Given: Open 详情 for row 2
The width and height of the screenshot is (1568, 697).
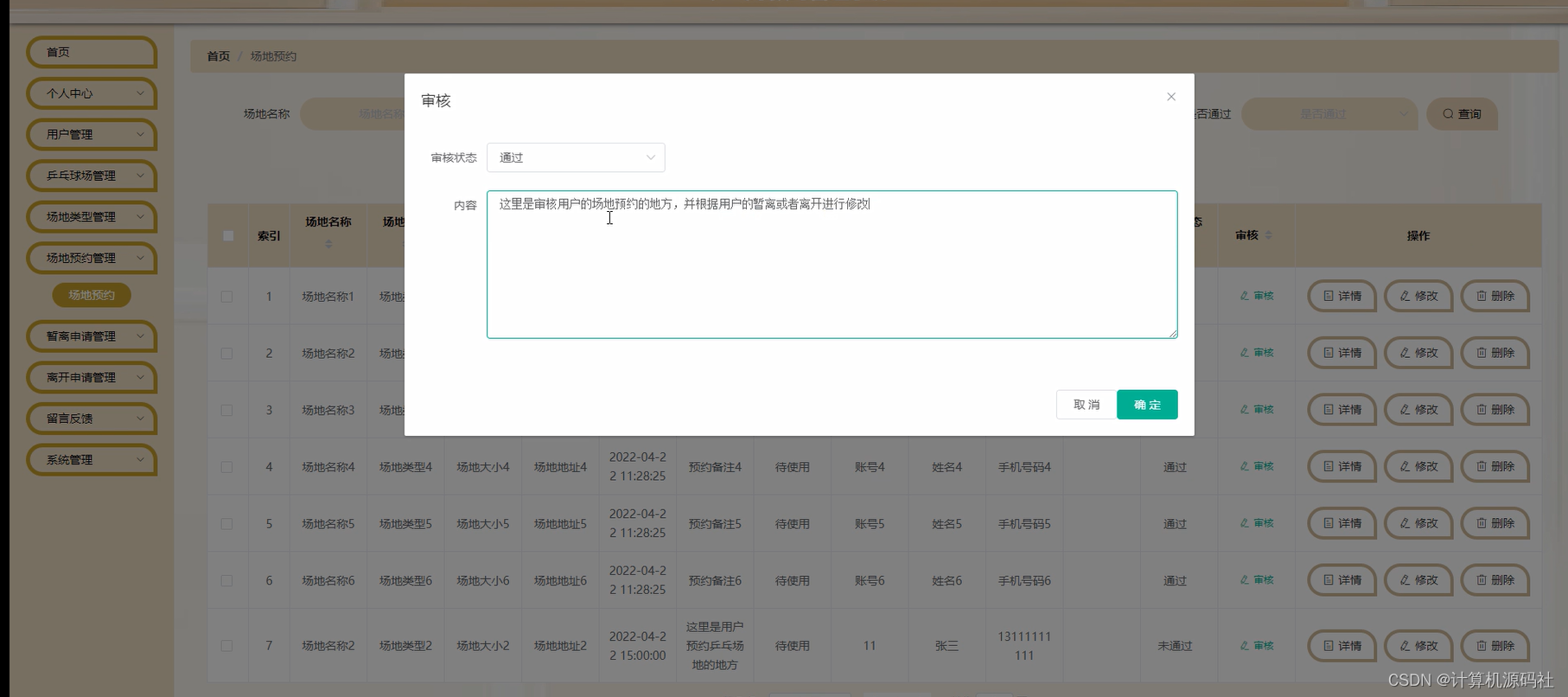Looking at the screenshot, I should coord(1342,353).
